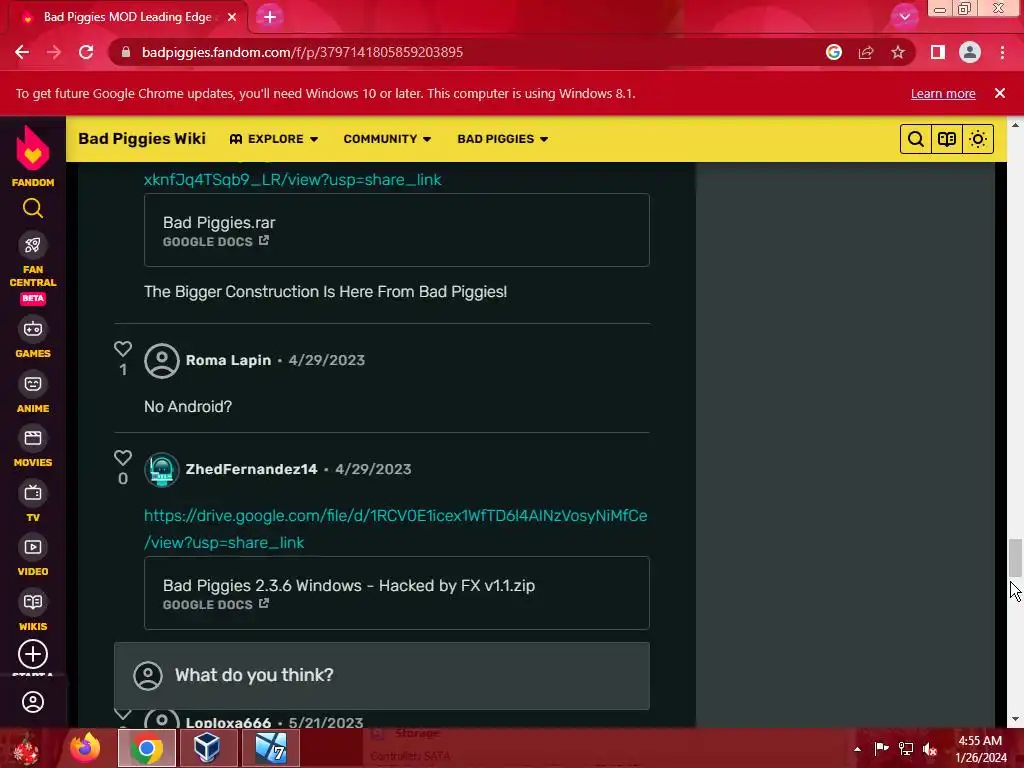Viewport: 1024px width, 768px height.
Task: Open a new browser tab
Action: click(x=270, y=17)
